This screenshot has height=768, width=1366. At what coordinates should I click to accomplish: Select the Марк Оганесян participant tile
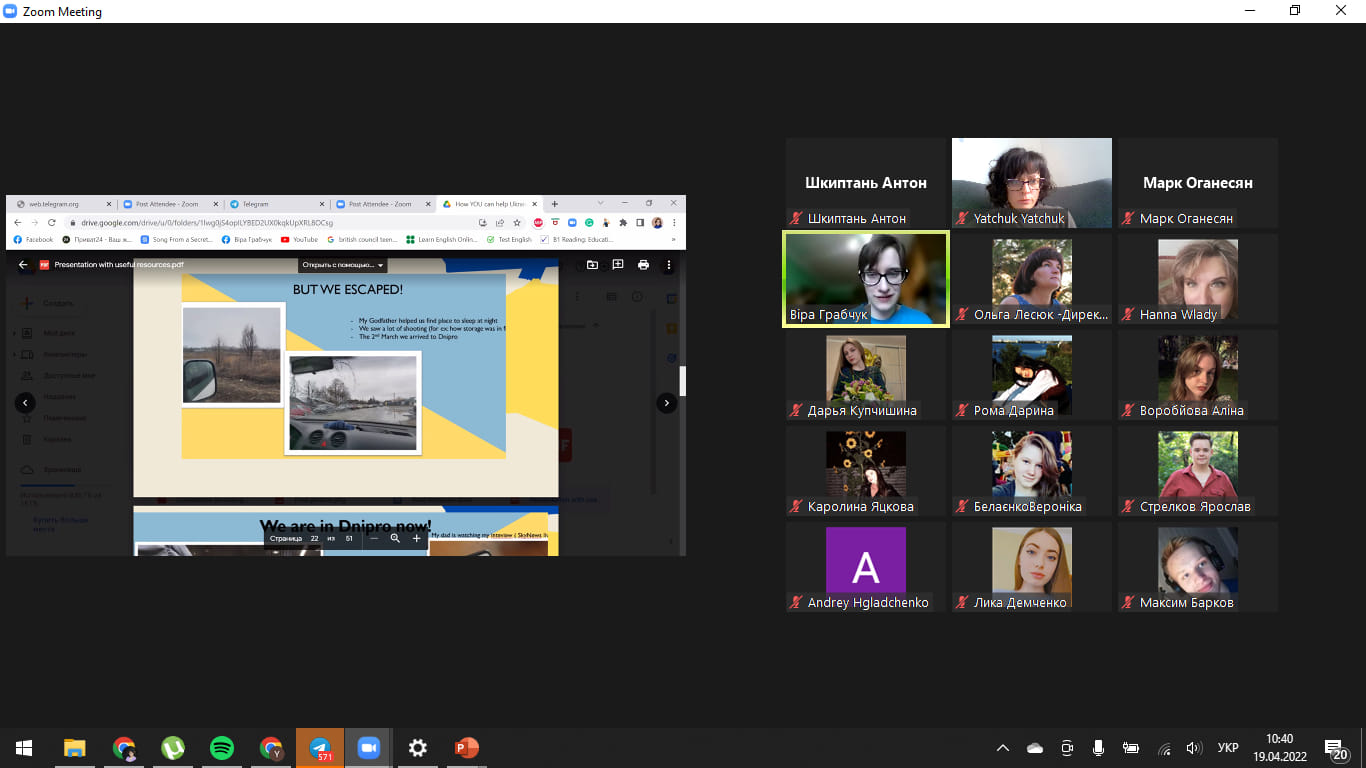(x=1198, y=183)
